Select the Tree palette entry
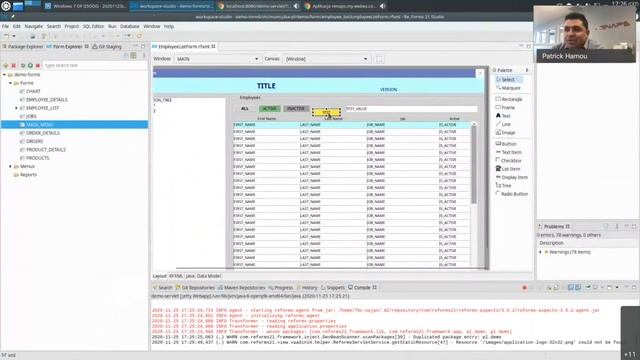This screenshot has width=640, height=360. (x=503, y=185)
